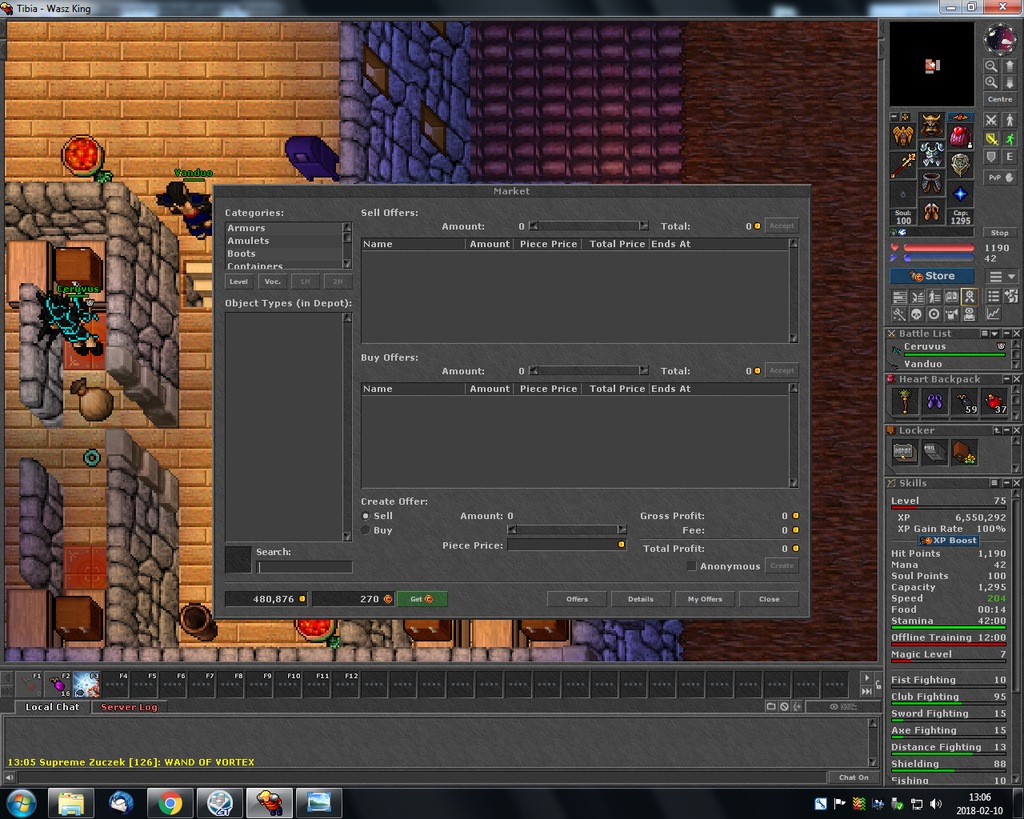Click the blue star ammo slot
1024x819 pixels.
(x=960, y=194)
